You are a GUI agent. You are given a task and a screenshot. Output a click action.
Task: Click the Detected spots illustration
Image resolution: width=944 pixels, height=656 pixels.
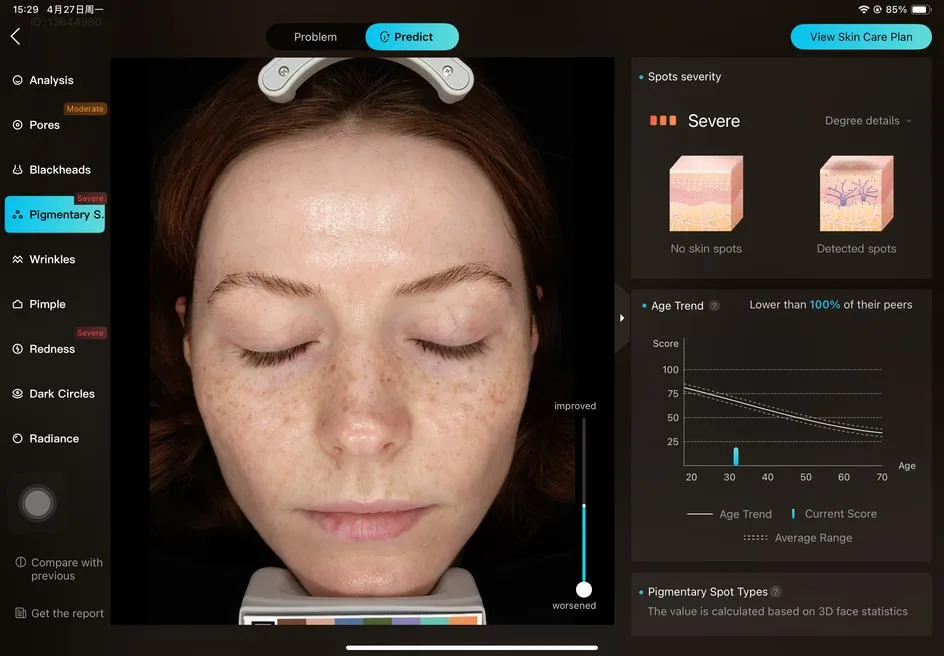pos(856,193)
